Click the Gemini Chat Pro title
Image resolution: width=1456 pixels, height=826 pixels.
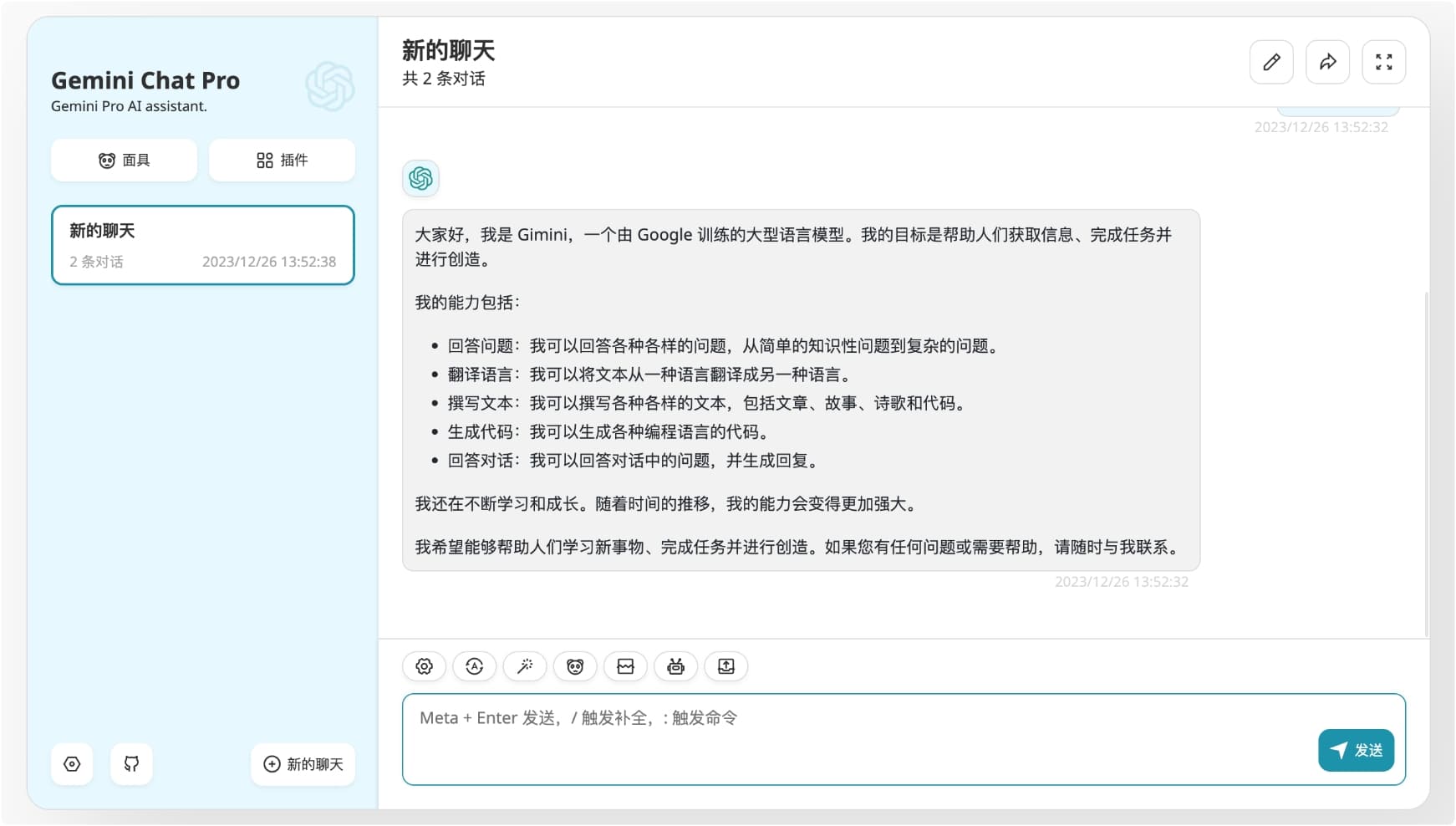[145, 80]
